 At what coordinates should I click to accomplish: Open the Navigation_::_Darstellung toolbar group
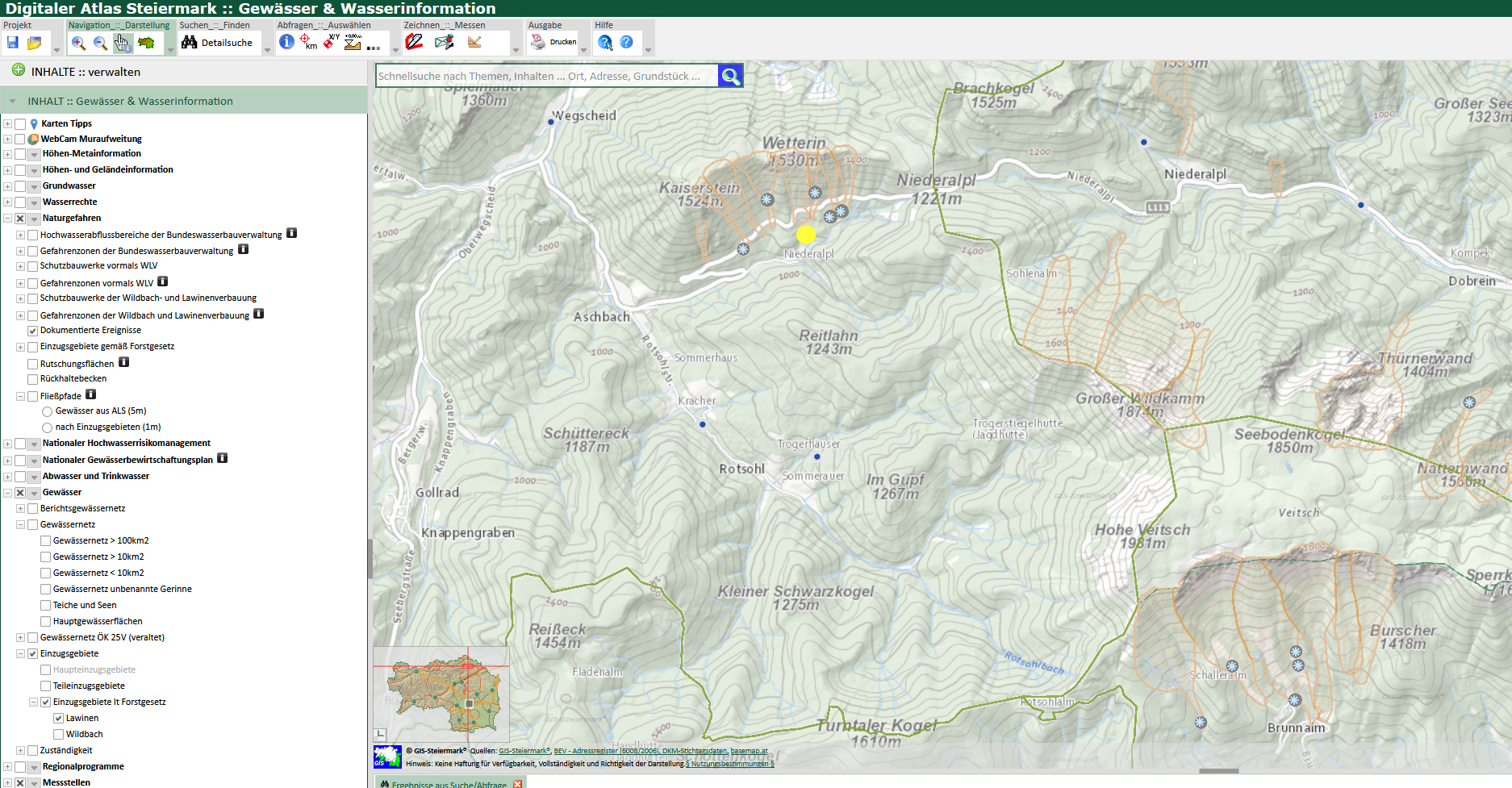tap(119, 25)
